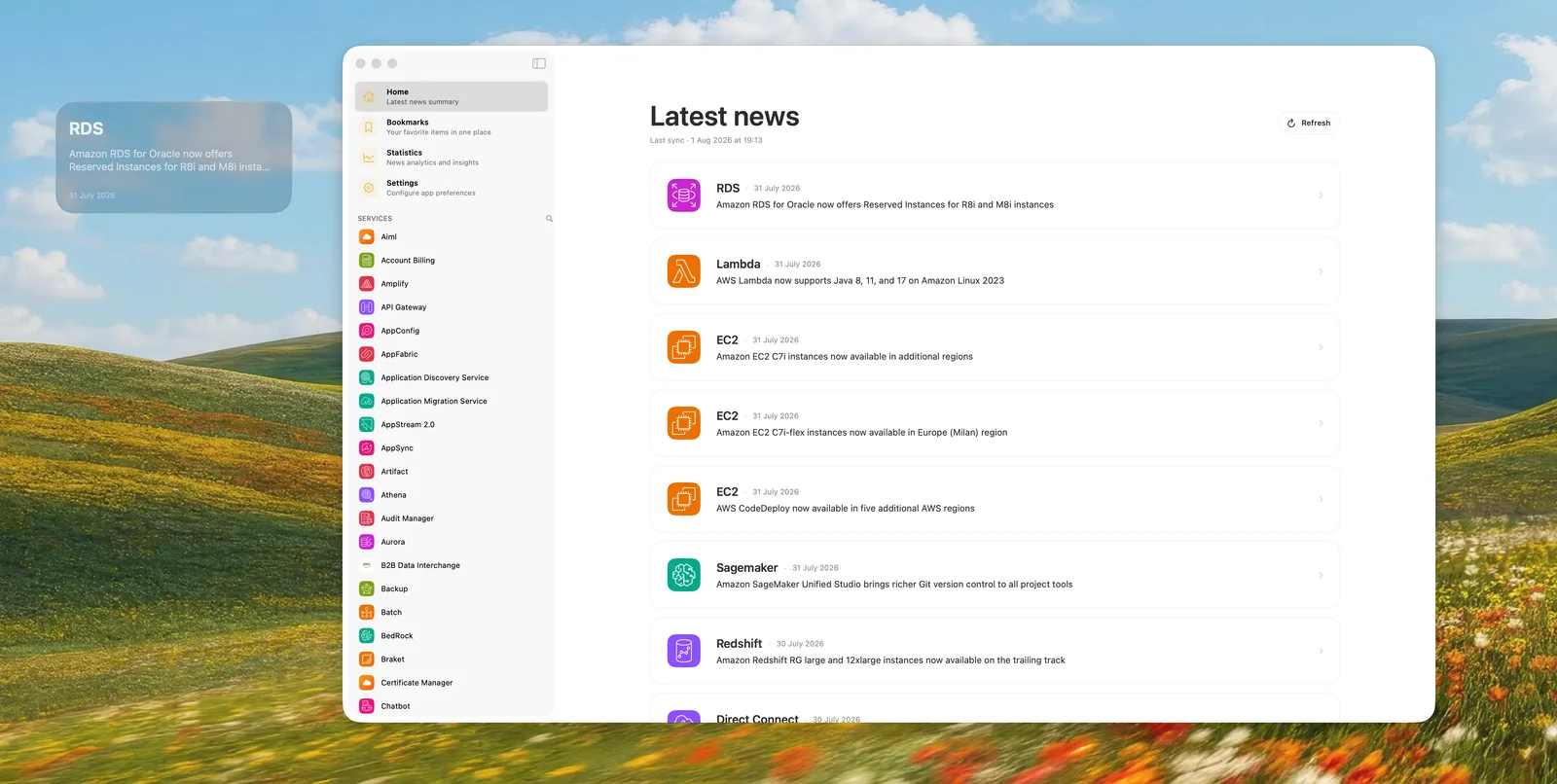Refresh the latest news

point(1308,123)
